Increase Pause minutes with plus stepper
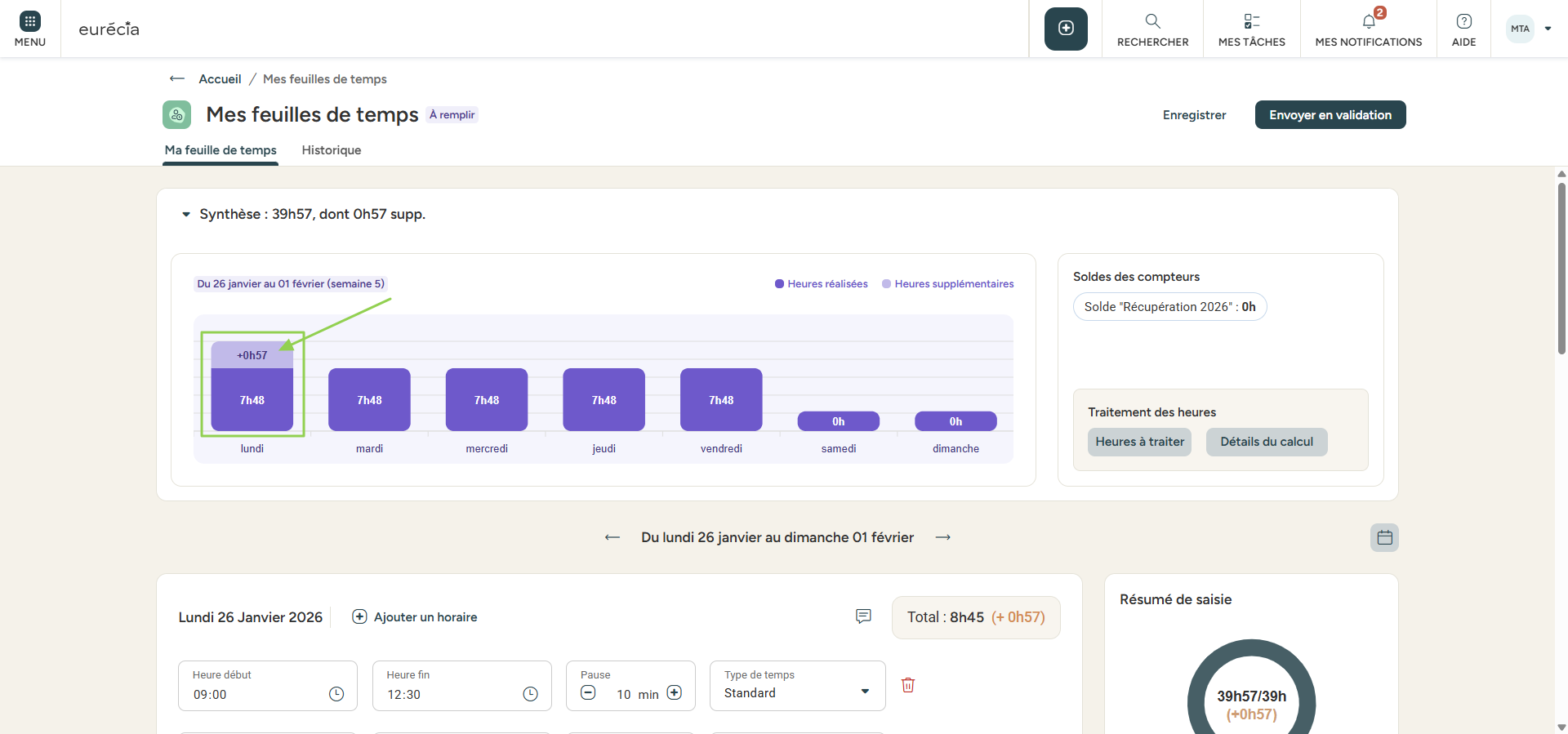Image resolution: width=1568 pixels, height=734 pixels. (675, 693)
